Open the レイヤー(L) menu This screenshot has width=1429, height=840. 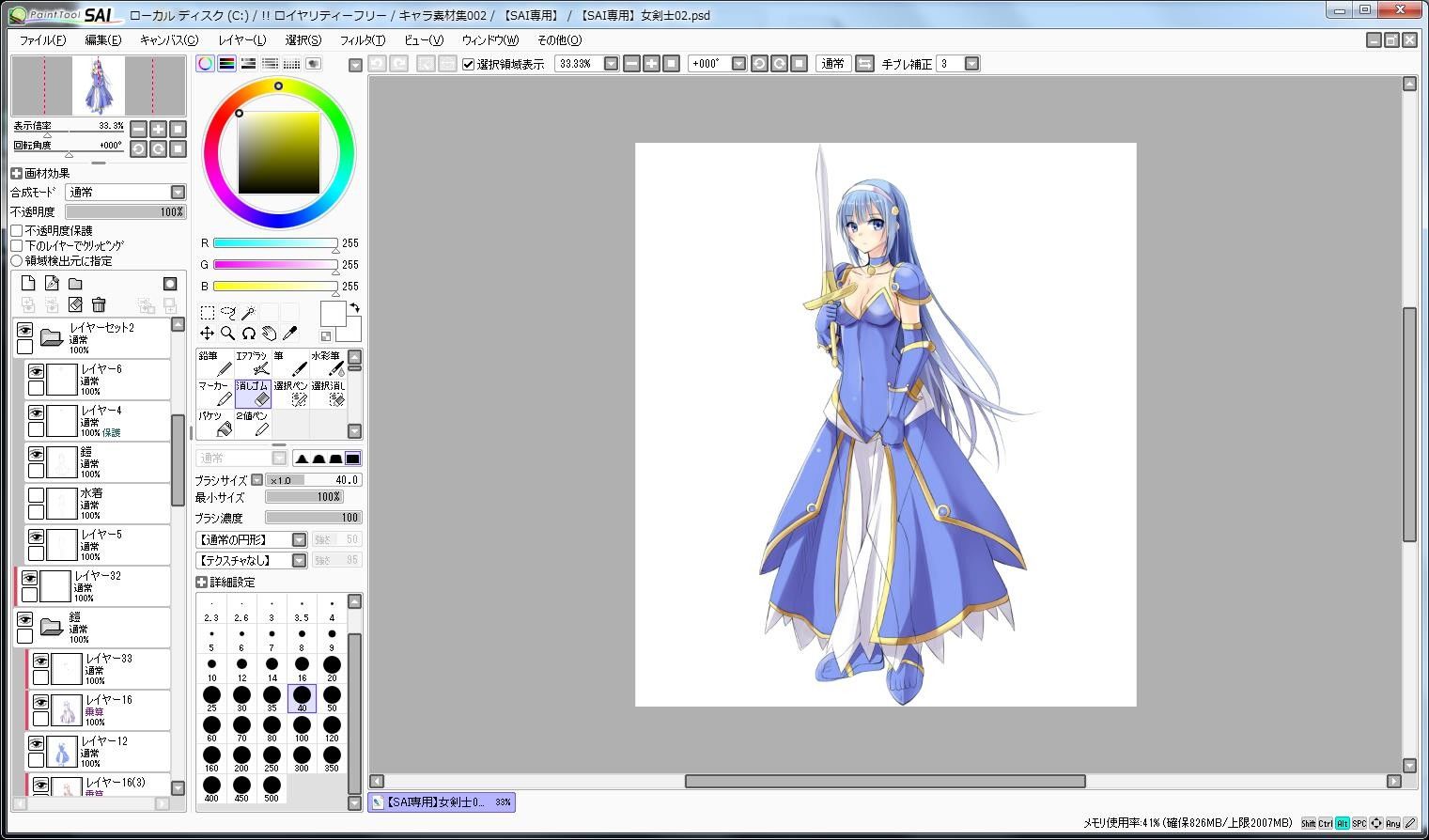point(242,40)
